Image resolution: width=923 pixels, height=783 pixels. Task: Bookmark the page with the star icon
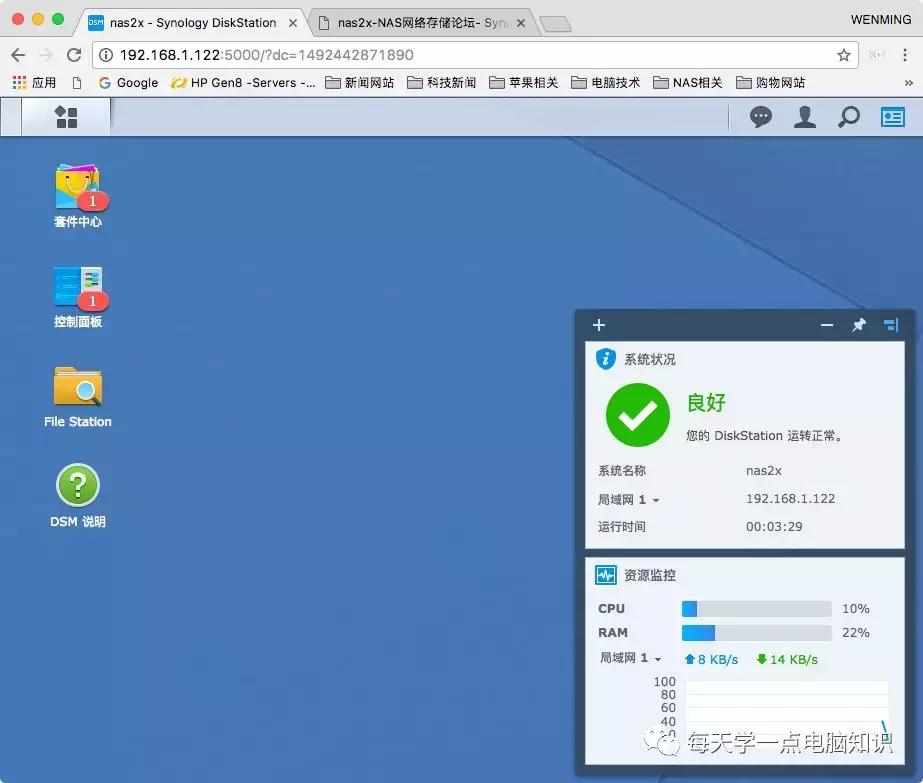click(843, 55)
